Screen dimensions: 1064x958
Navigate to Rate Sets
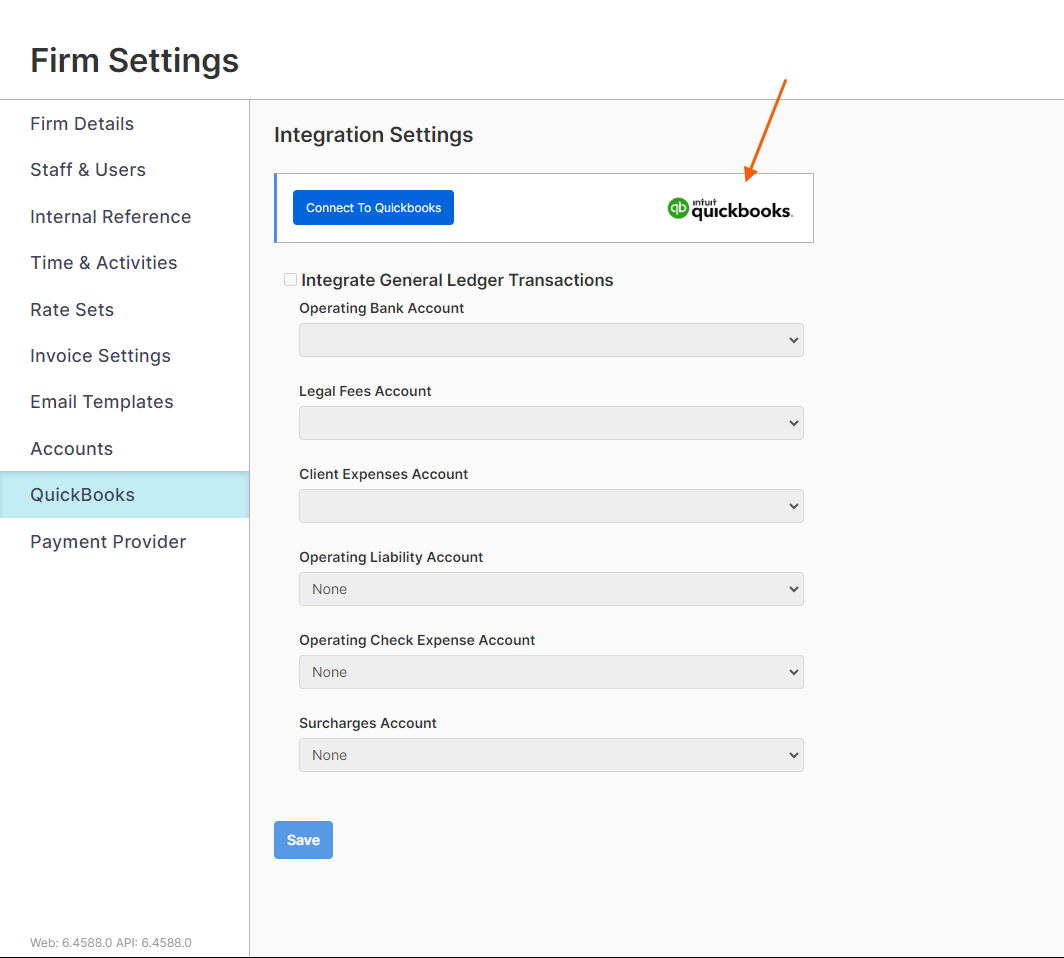(72, 309)
